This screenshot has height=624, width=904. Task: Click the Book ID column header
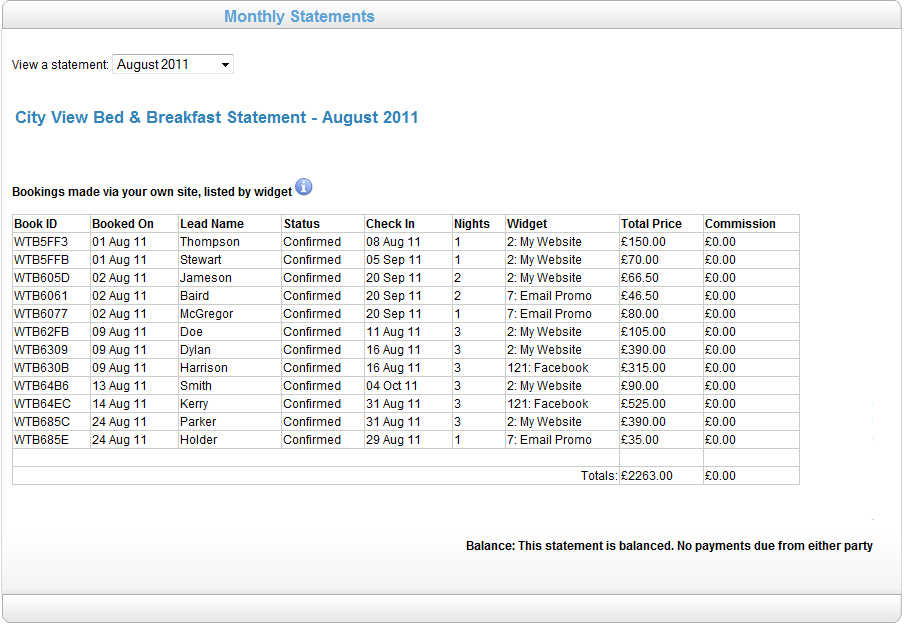(36, 224)
